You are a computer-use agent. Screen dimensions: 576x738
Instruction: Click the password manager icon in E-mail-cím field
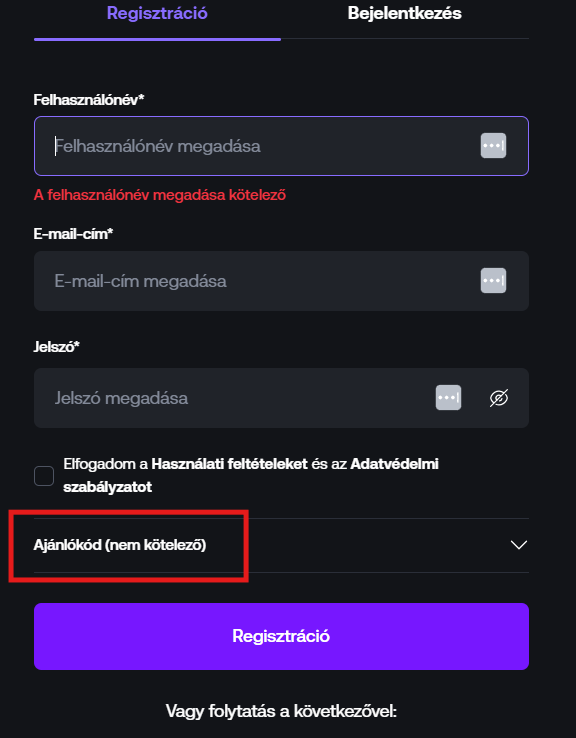pos(493,281)
